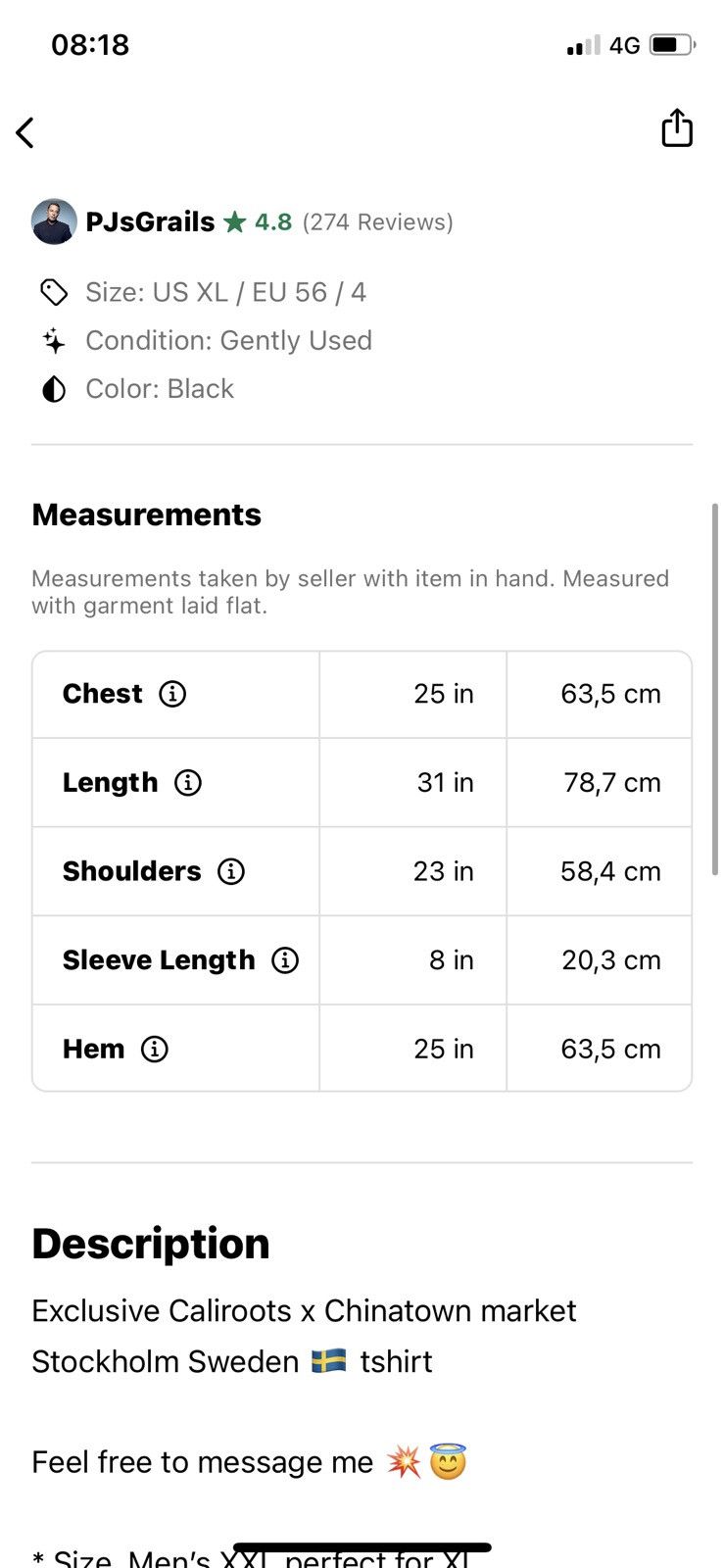Open the PJsGrails seller profile name
The image size is (724, 1568).
[x=150, y=222]
